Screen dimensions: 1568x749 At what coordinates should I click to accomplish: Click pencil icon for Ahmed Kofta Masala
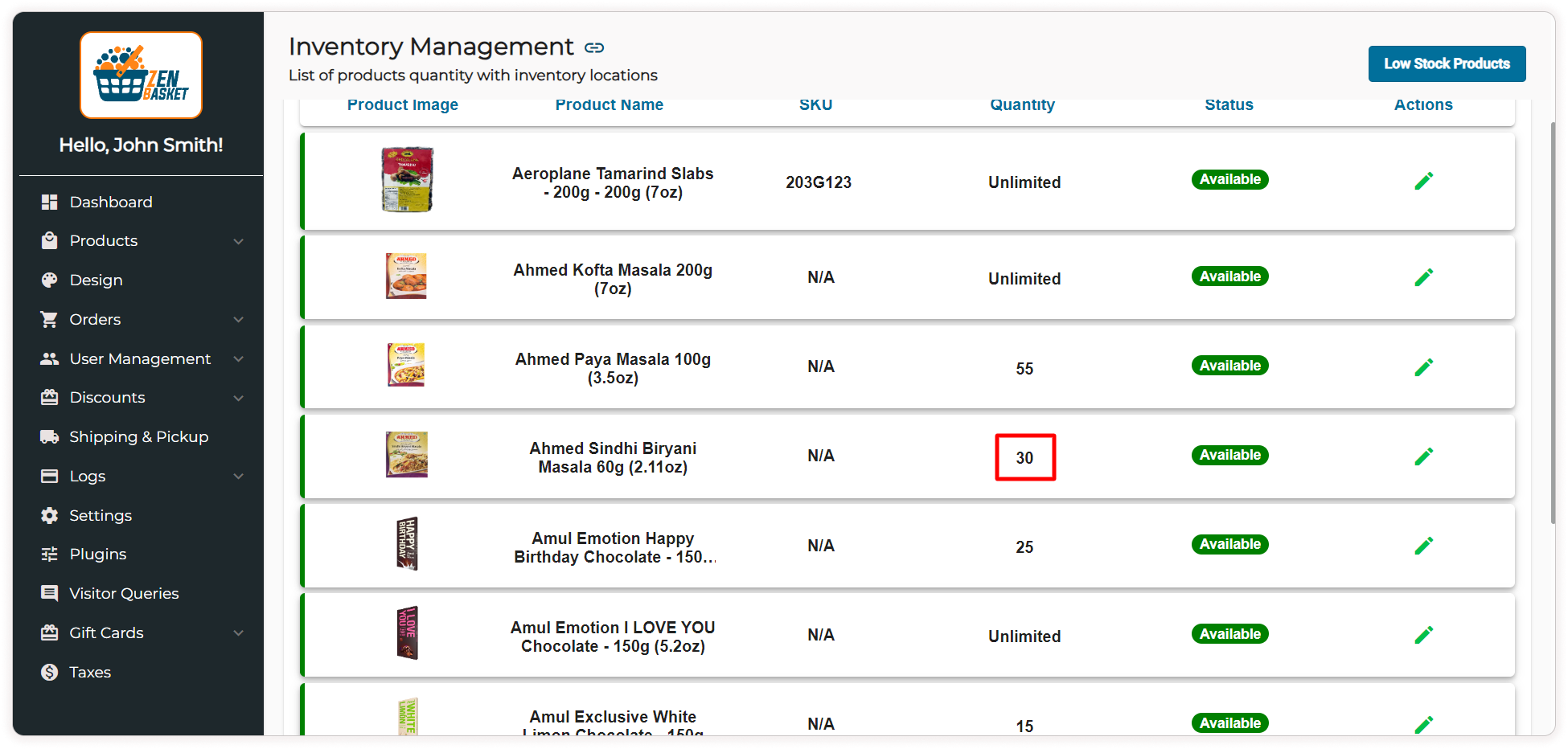coord(1423,277)
